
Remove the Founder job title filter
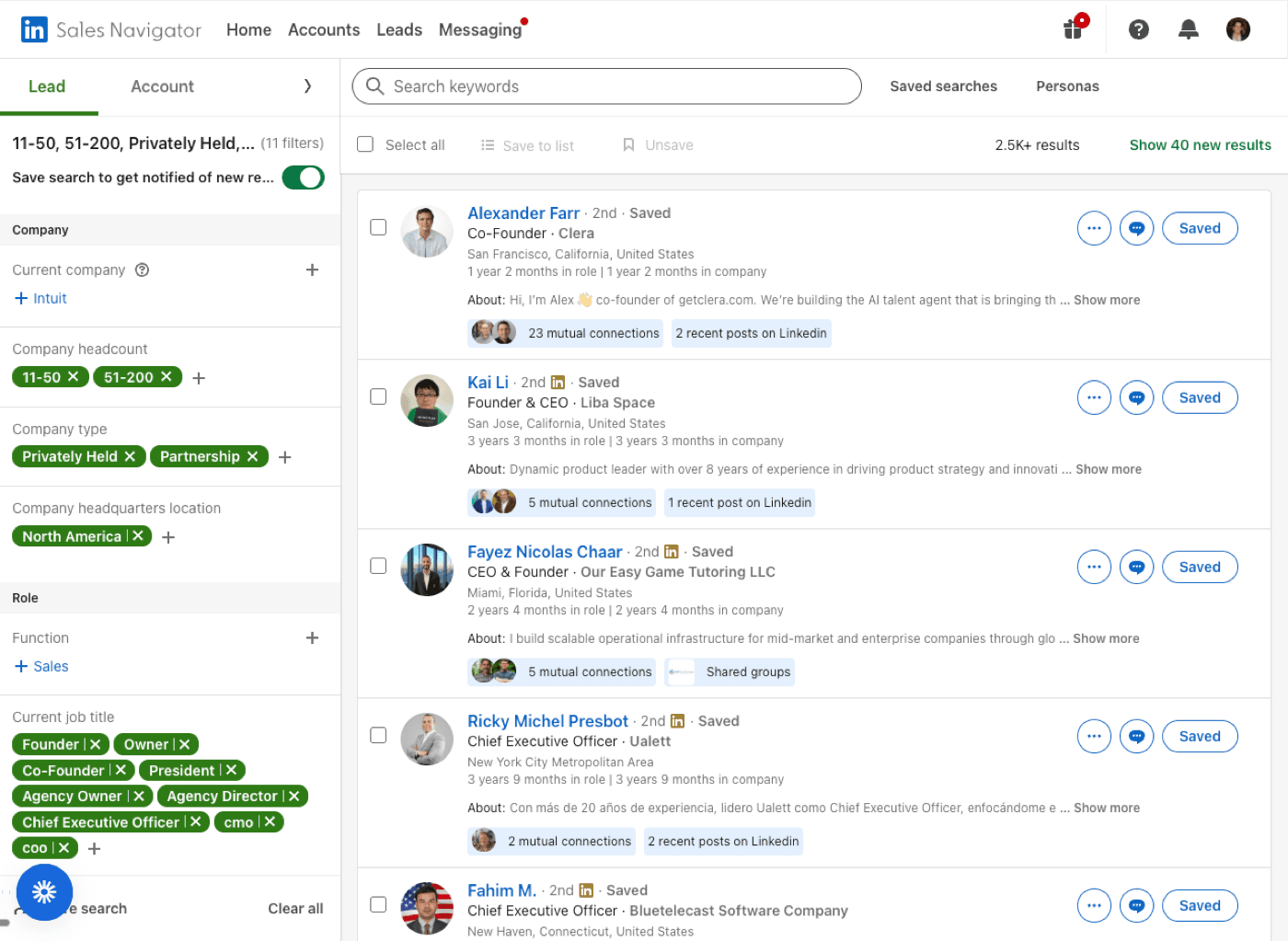[x=96, y=744]
